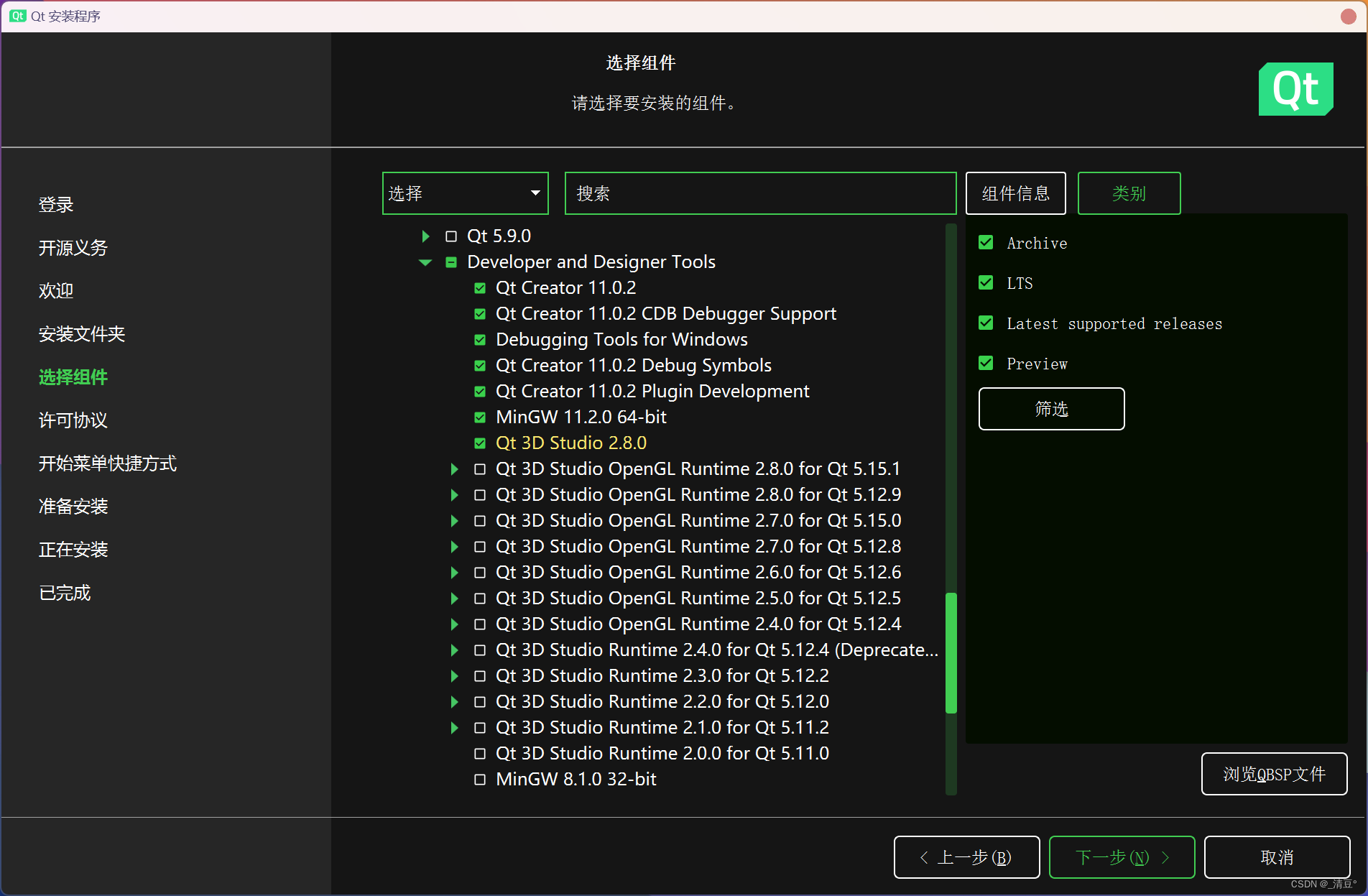Expand the Qt 5.9.0 tree node
The image size is (1368, 896).
pos(425,236)
